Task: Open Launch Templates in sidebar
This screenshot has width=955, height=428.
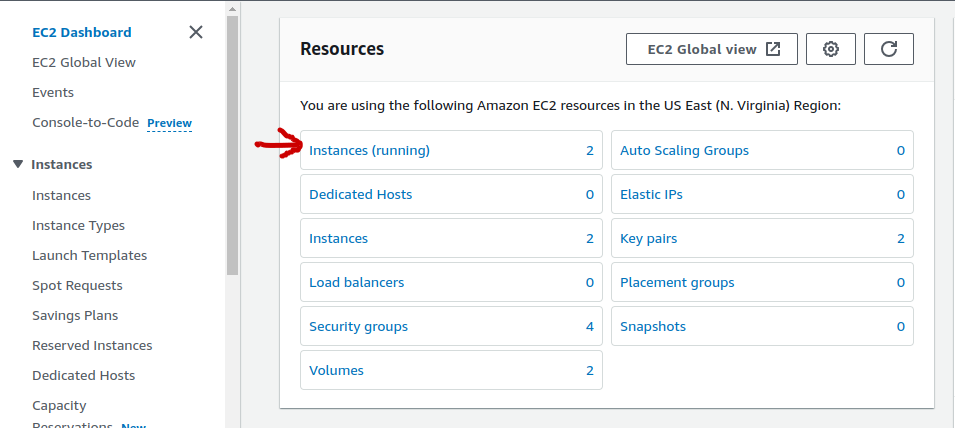Action: (x=90, y=255)
